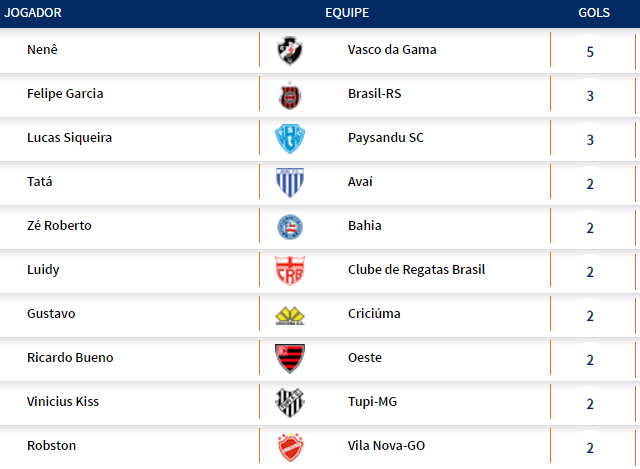Click the EQUIPE column header
The width and height of the screenshot is (640, 469).
(x=347, y=13)
